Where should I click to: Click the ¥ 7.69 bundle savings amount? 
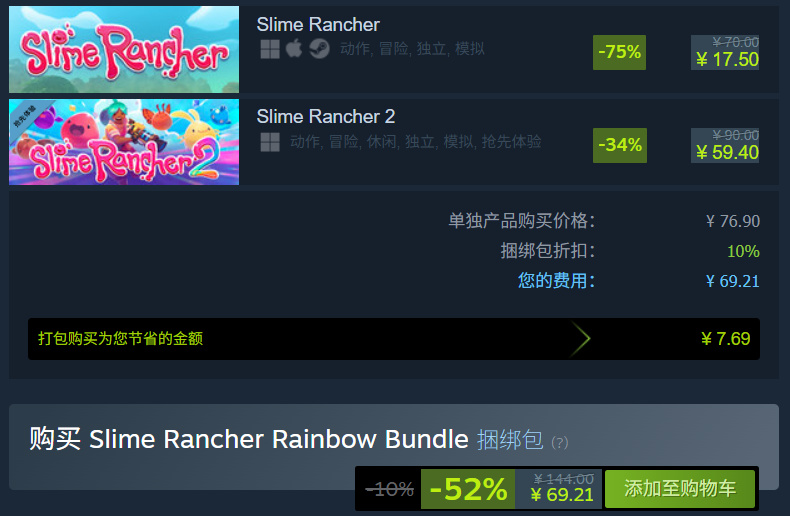pos(726,339)
